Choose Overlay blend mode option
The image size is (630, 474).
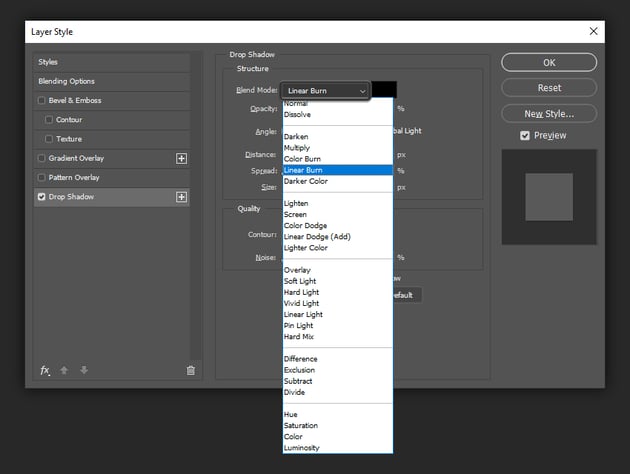(x=298, y=270)
